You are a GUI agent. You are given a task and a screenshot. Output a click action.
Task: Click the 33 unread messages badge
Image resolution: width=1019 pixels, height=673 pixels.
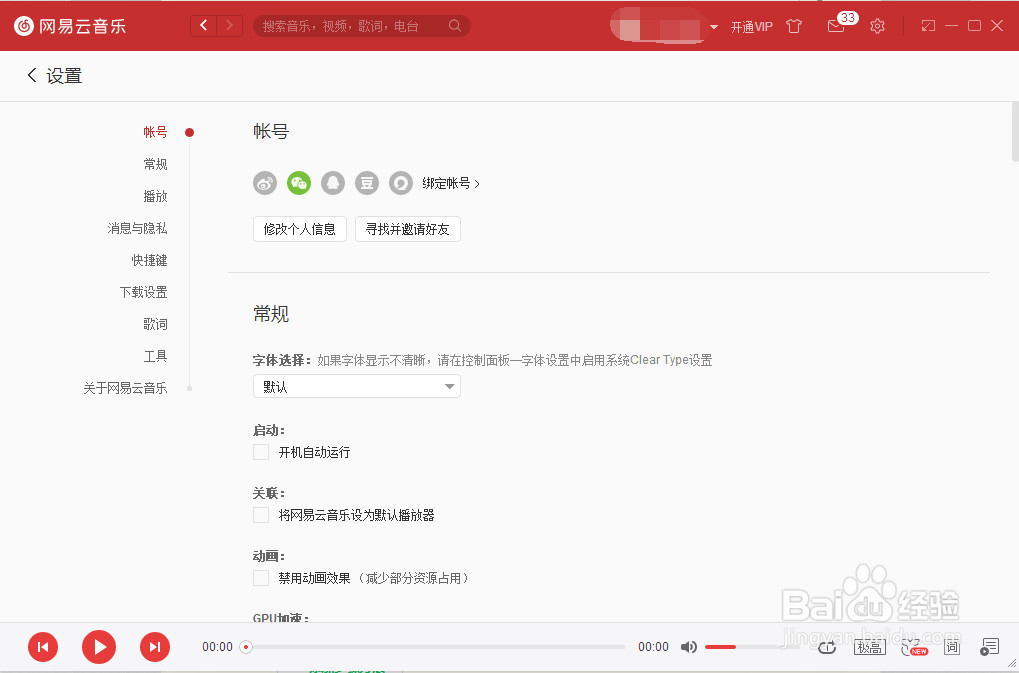pyautogui.click(x=847, y=18)
